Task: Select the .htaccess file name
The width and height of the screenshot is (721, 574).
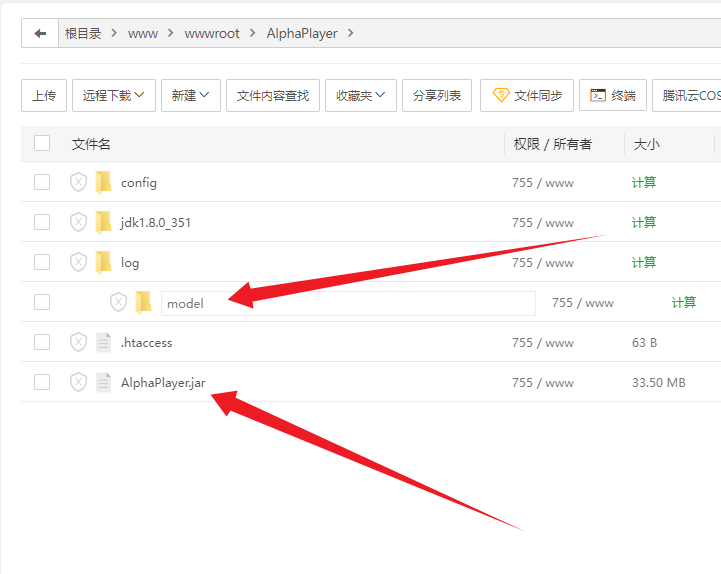Action: tap(147, 343)
